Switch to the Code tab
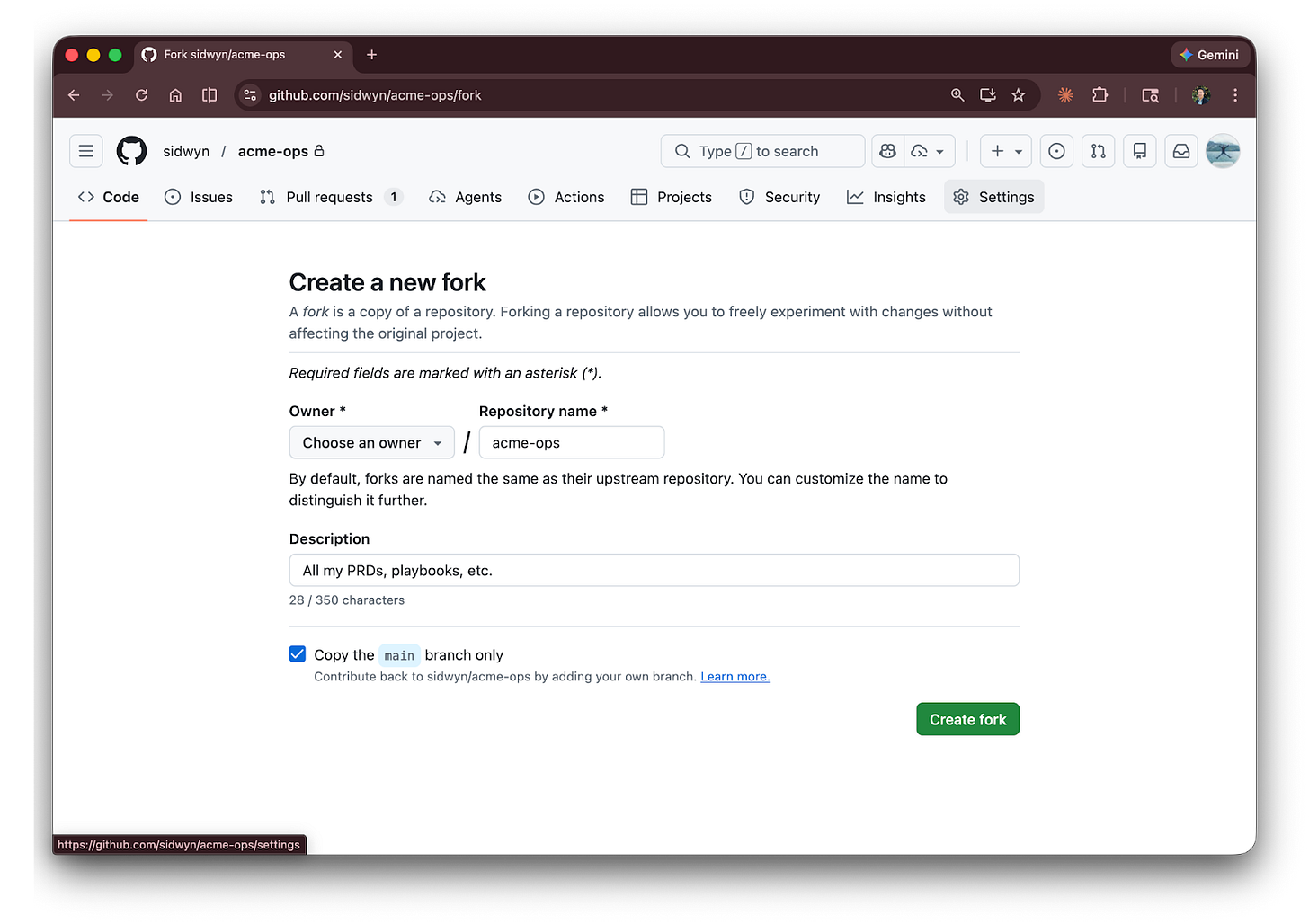This screenshot has width=1309, height=924. click(x=109, y=197)
